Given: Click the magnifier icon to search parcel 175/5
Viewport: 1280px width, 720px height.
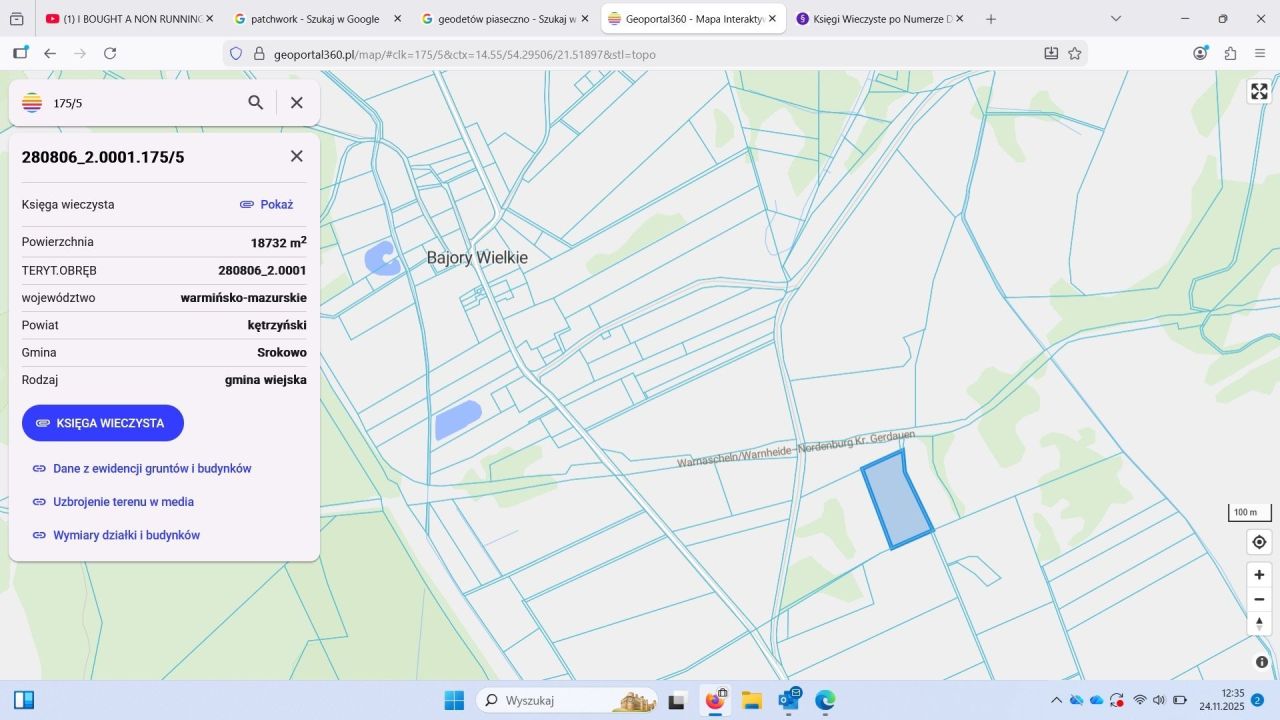Looking at the screenshot, I should 256,102.
